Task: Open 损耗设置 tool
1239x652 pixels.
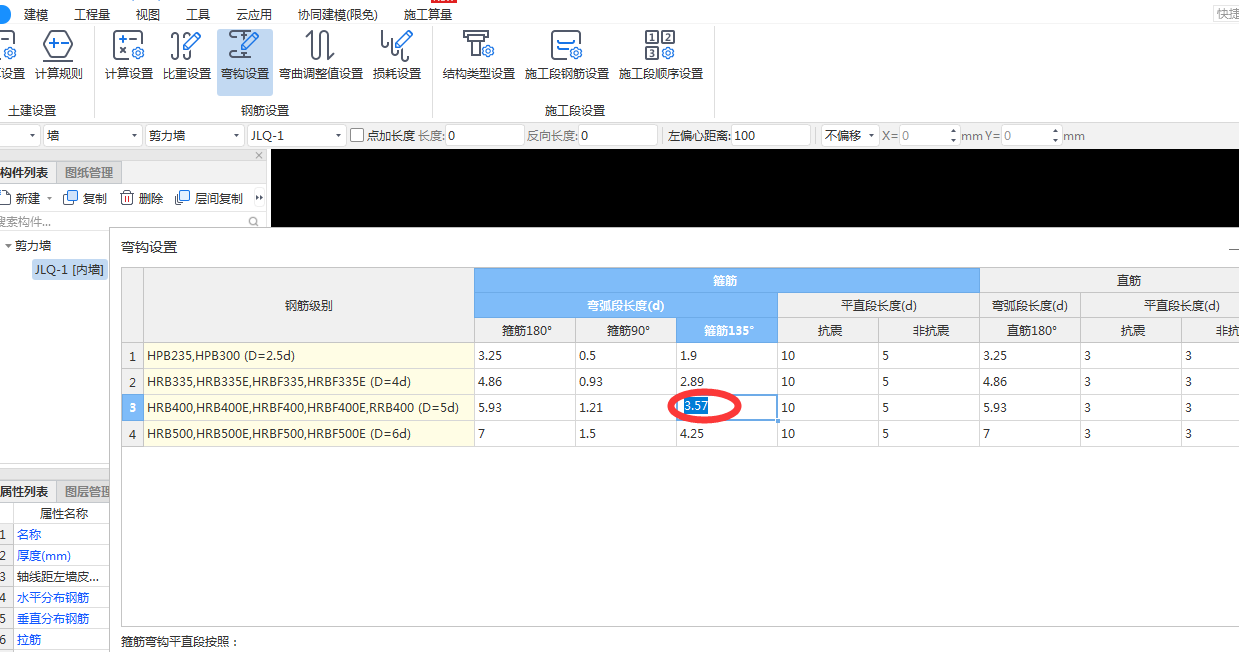Action: (397, 56)
